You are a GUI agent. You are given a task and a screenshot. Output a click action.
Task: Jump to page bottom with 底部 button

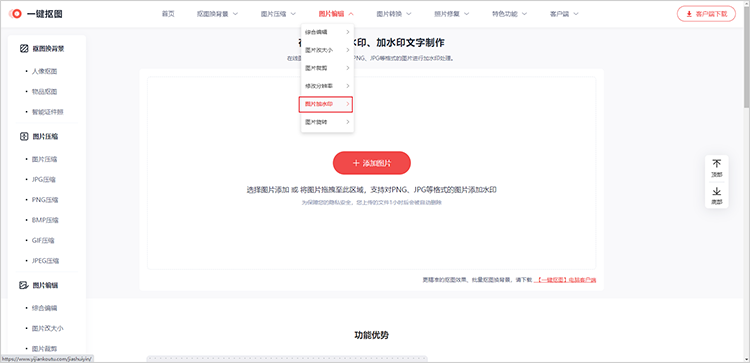point(717,196)
